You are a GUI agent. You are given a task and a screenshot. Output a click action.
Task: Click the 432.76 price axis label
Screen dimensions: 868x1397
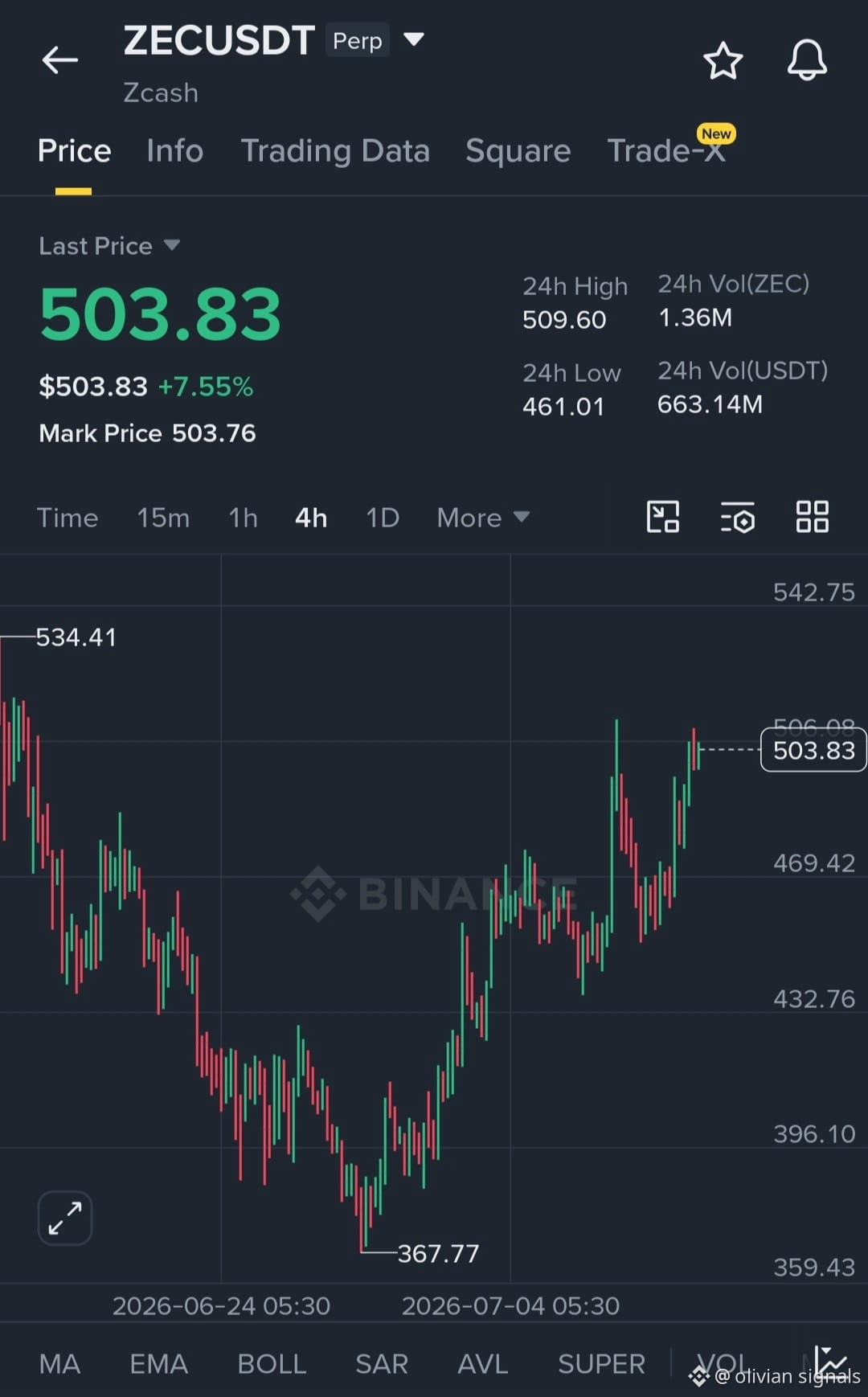click(x=814, y=999)
